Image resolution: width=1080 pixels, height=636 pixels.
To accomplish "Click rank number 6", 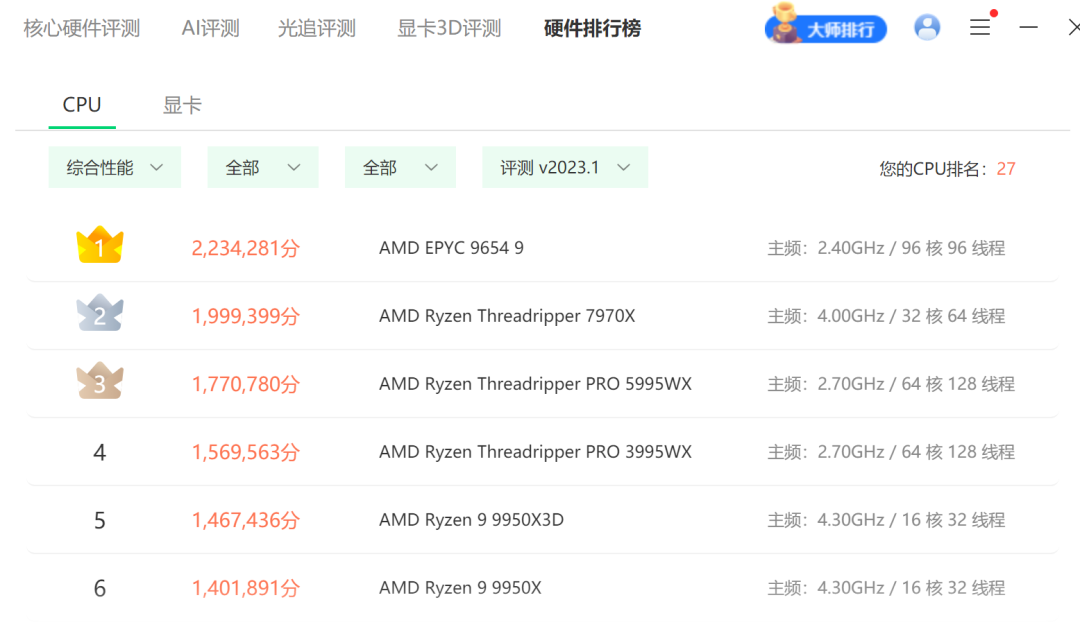I will pos(100,588).
